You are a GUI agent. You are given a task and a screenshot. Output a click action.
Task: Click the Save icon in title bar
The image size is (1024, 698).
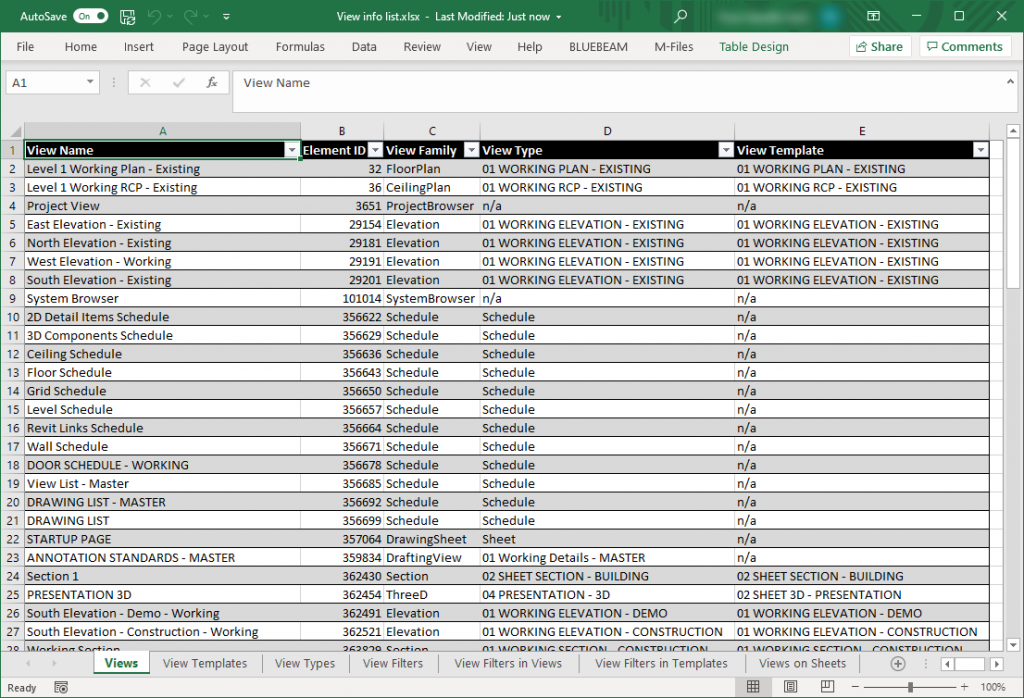click(x=127, y=16)
